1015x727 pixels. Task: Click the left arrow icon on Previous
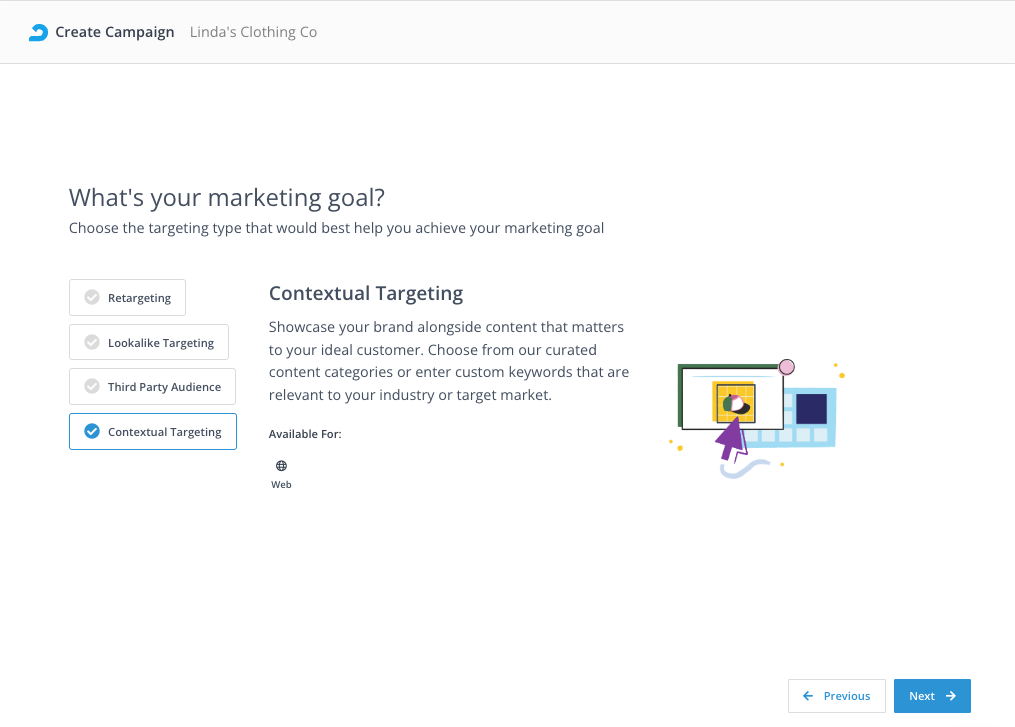[808, 696]
